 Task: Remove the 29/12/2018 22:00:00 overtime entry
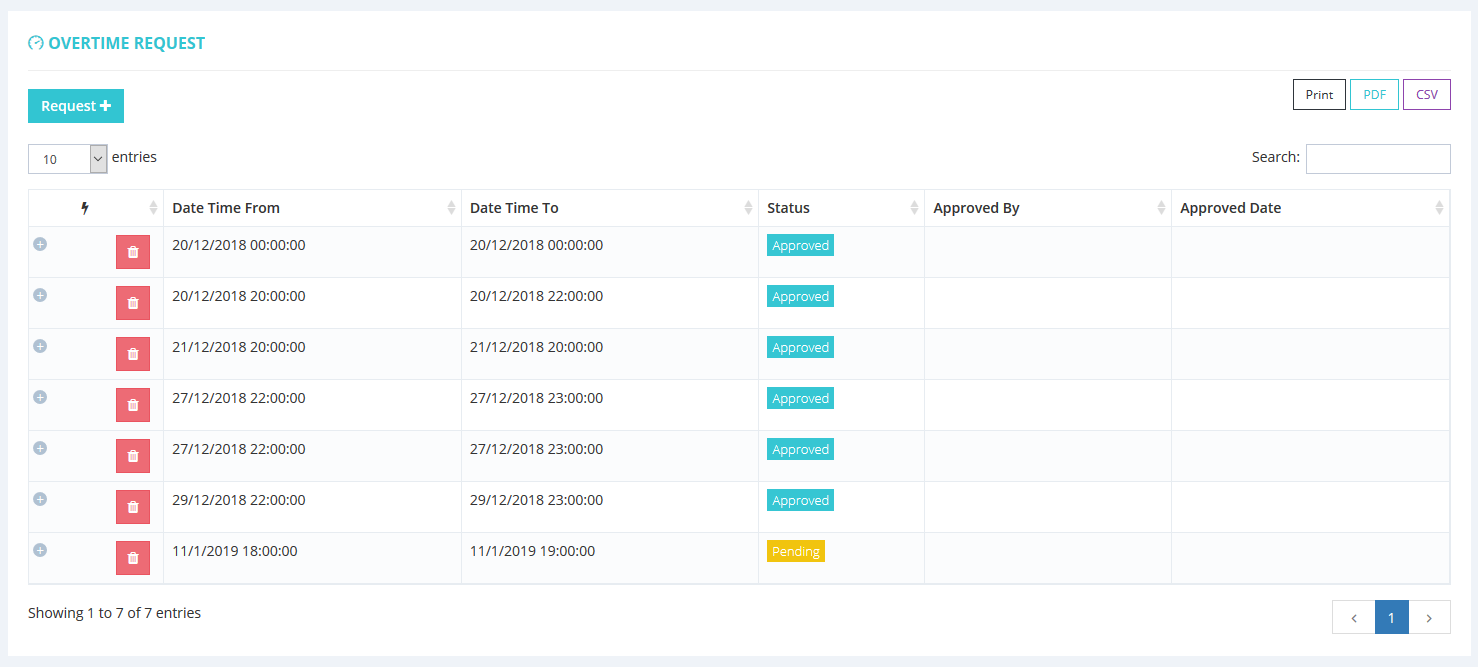tap(133, 507)
